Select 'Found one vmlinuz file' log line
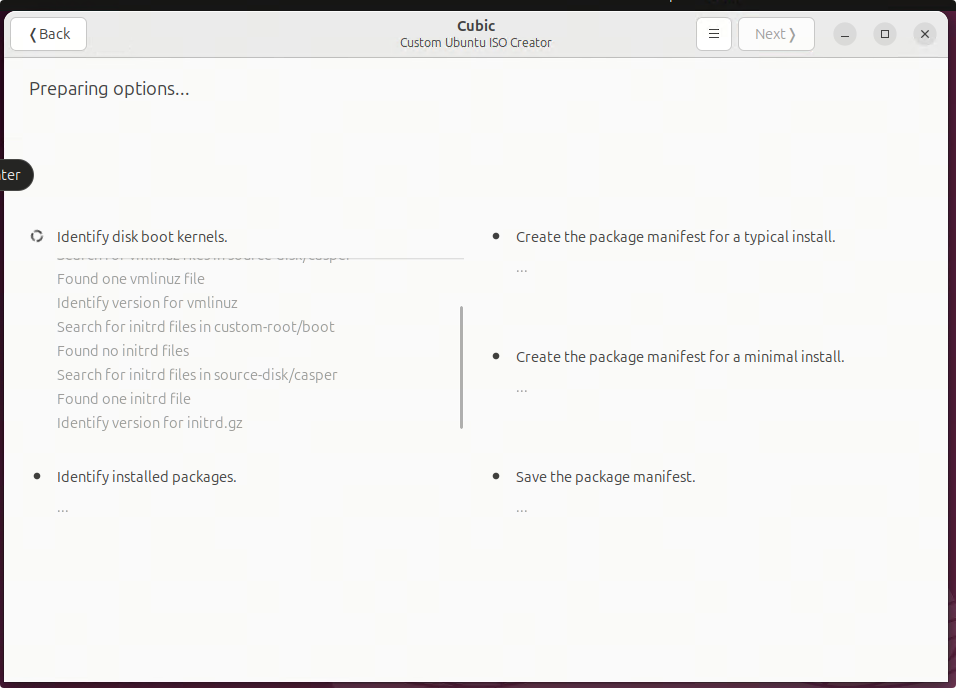The width and height of the screenshot is (956, 688). click(x=130, y=279)
